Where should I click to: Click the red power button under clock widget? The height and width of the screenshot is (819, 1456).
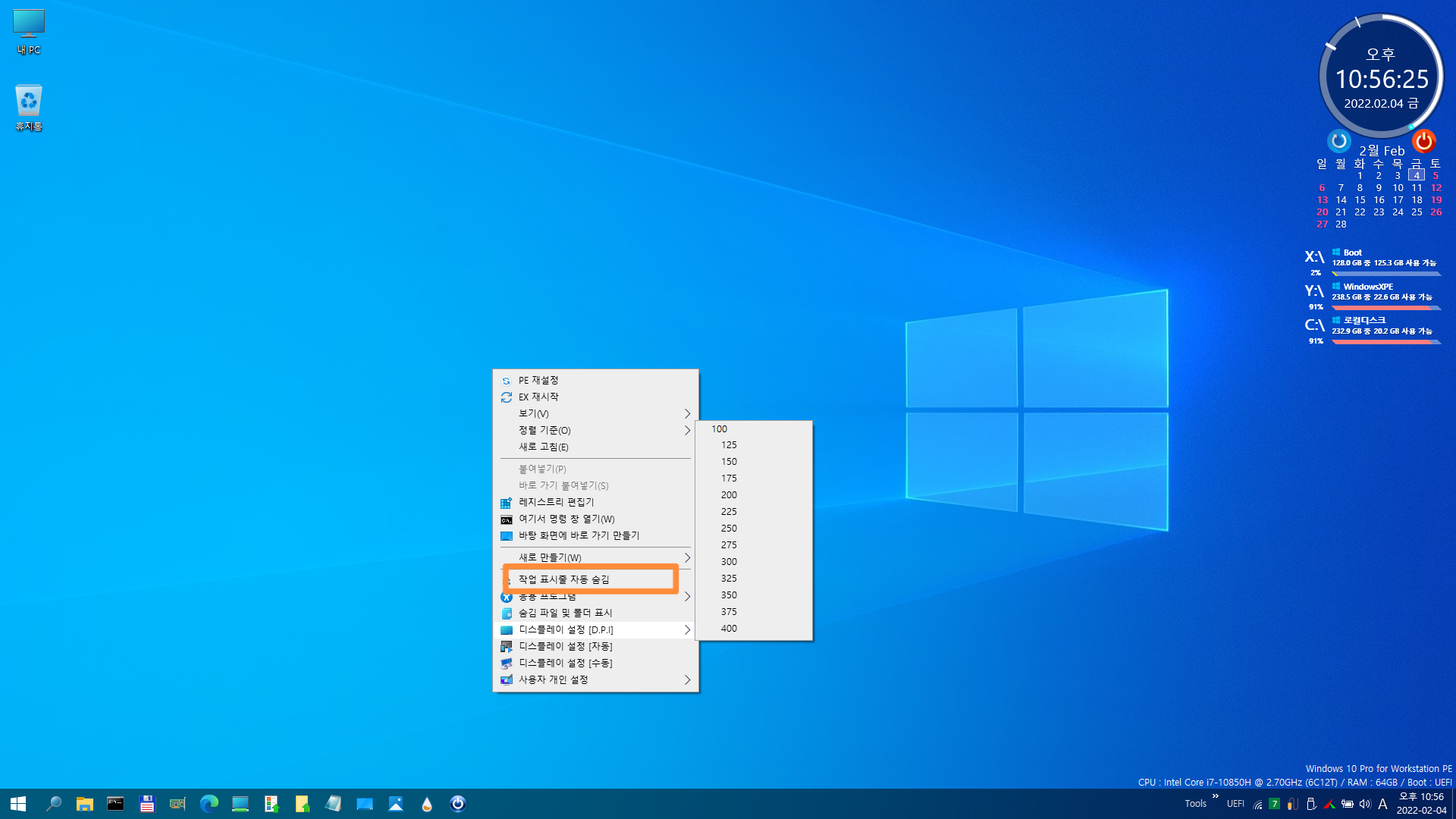(1423, 141)
